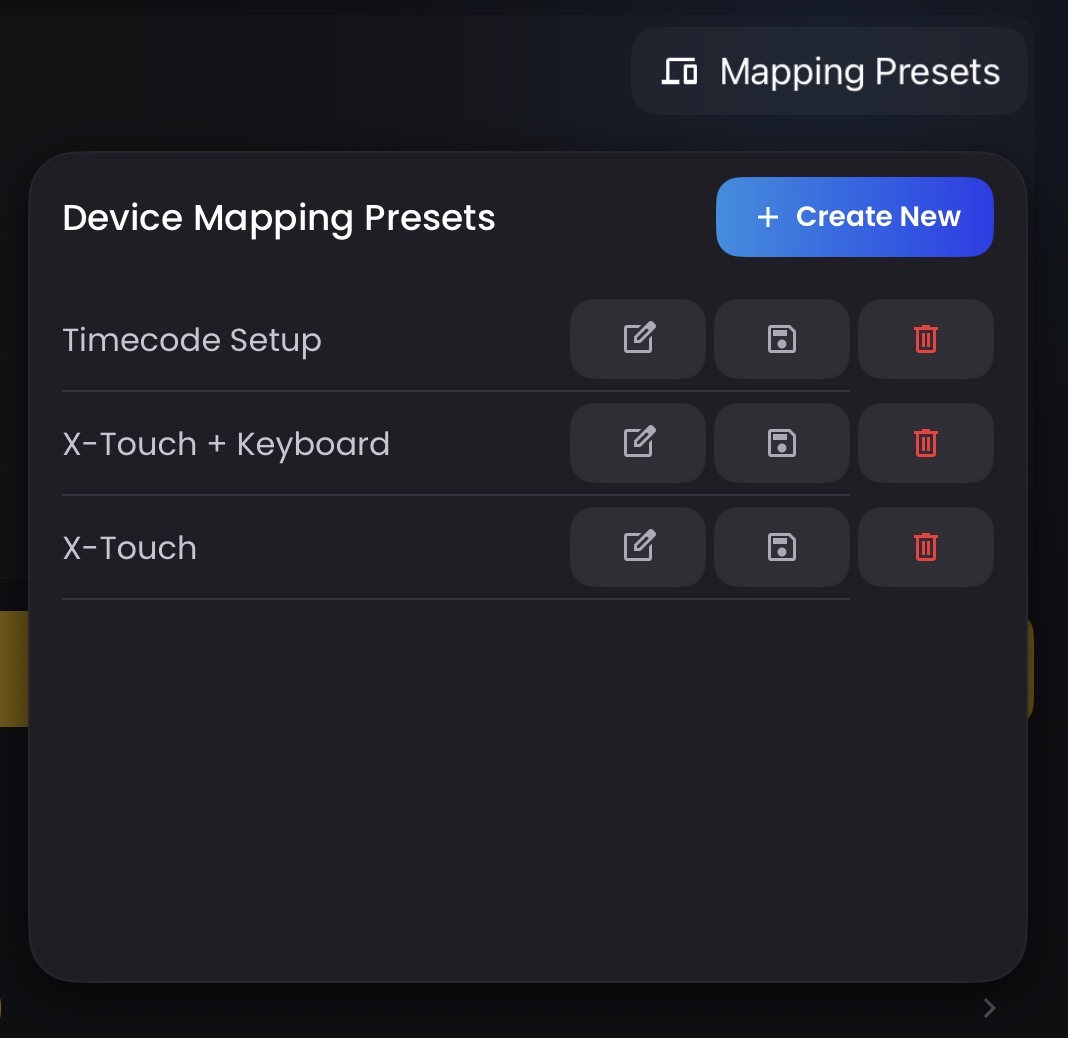Delete the Timecode Setup preset

(925, 339)
